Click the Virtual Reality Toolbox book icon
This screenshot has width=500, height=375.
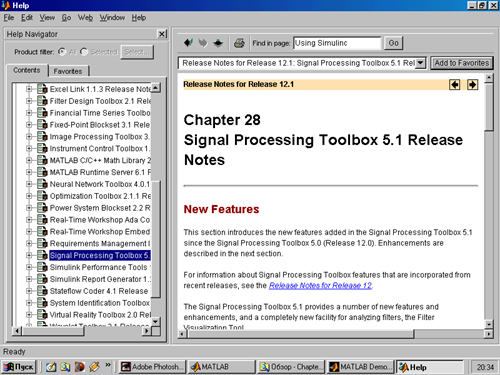coord(42,315)
